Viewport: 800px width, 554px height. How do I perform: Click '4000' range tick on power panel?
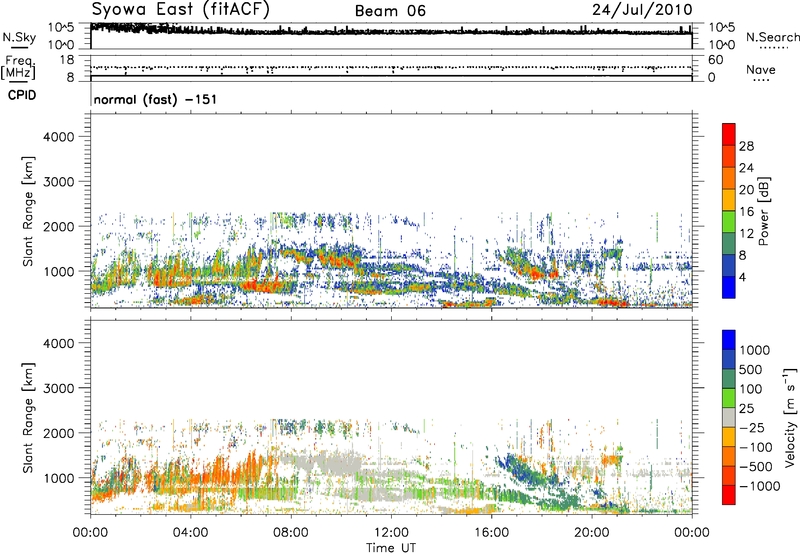click(59, 137)
